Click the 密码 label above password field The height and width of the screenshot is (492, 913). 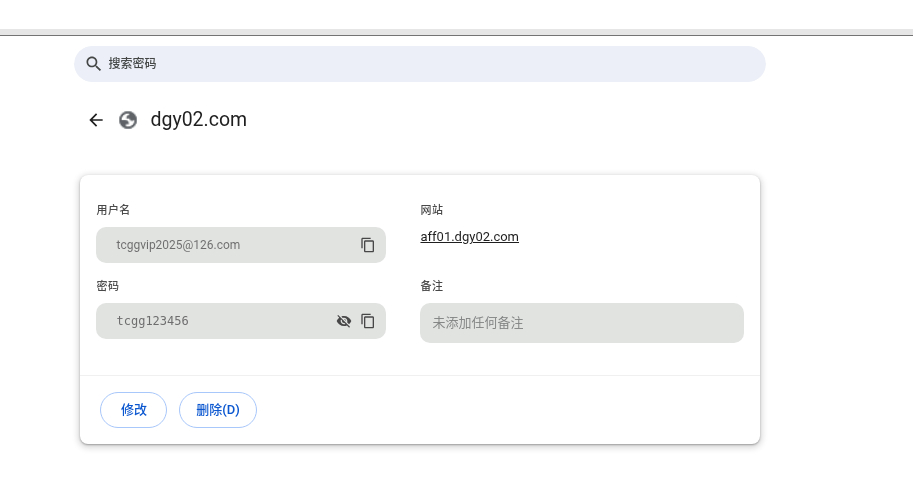[108, 286]
